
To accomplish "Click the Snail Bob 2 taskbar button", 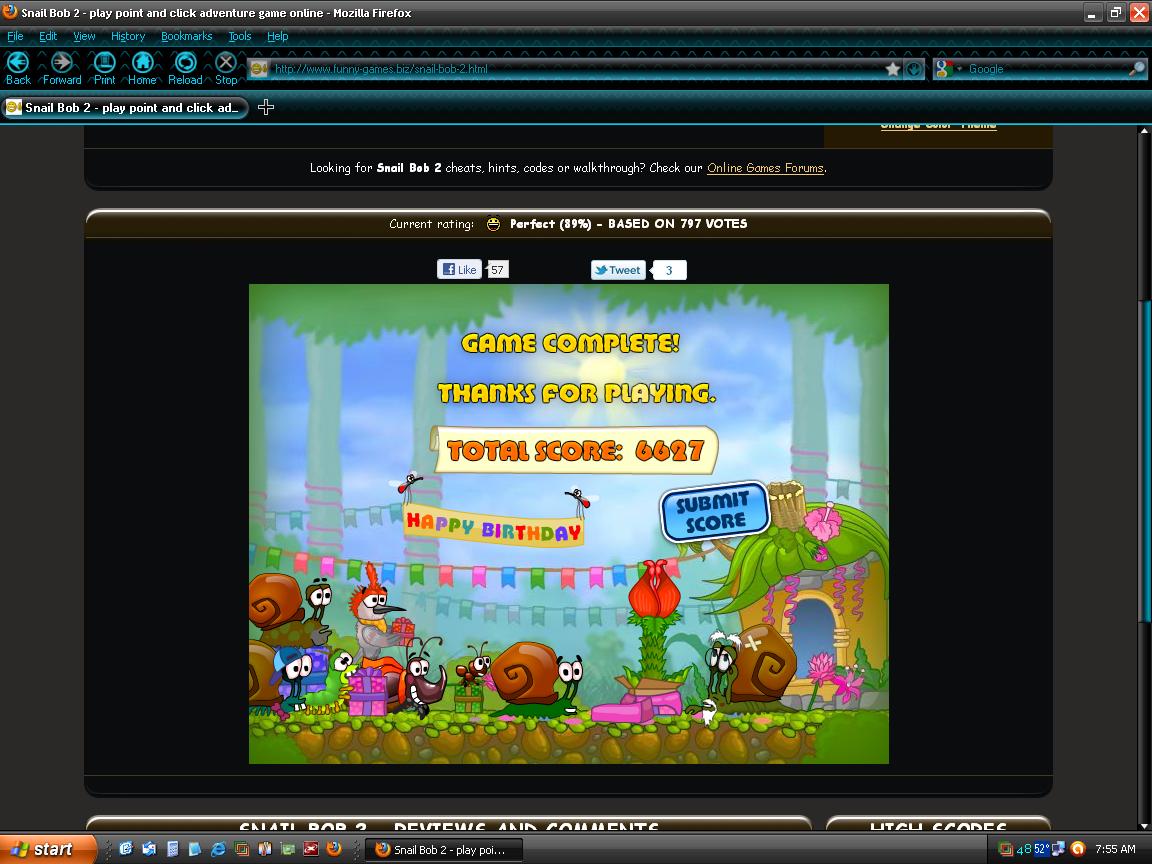I will click(444, 850).
